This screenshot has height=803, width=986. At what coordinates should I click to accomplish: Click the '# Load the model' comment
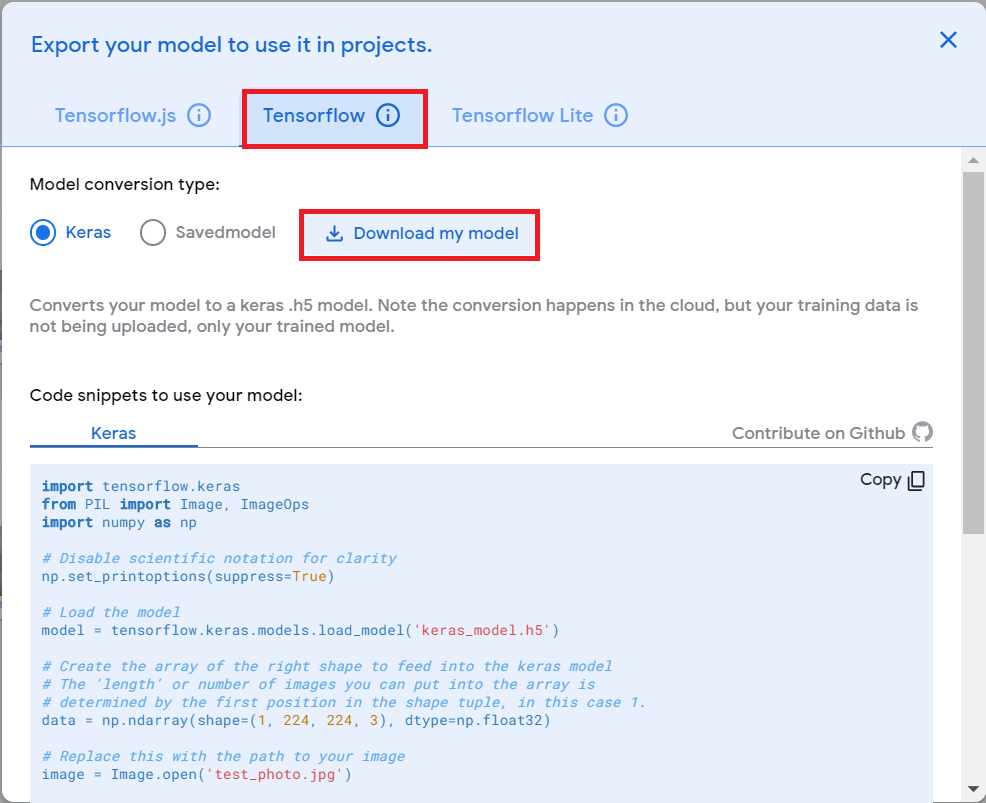point(111,612)
